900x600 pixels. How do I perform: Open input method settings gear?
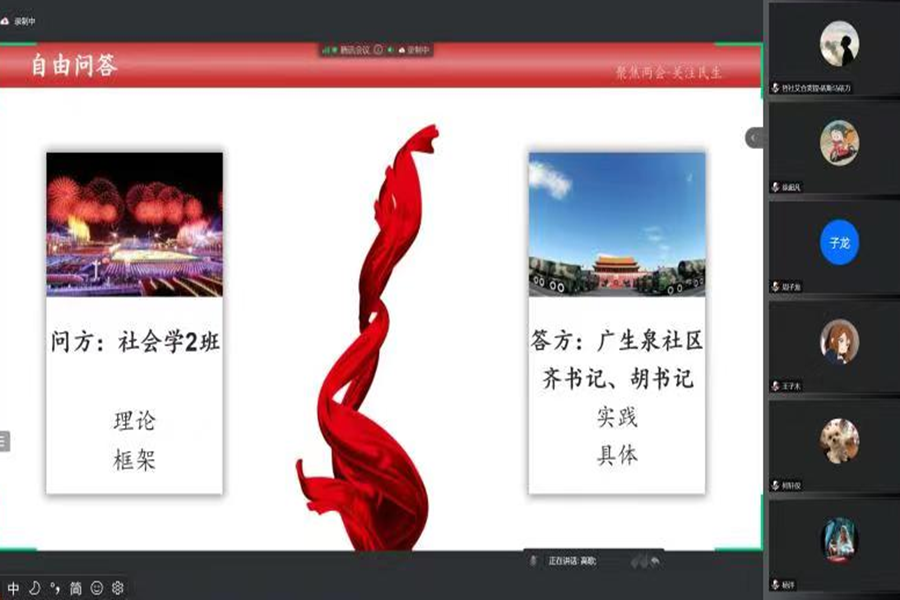pos(117,589)
